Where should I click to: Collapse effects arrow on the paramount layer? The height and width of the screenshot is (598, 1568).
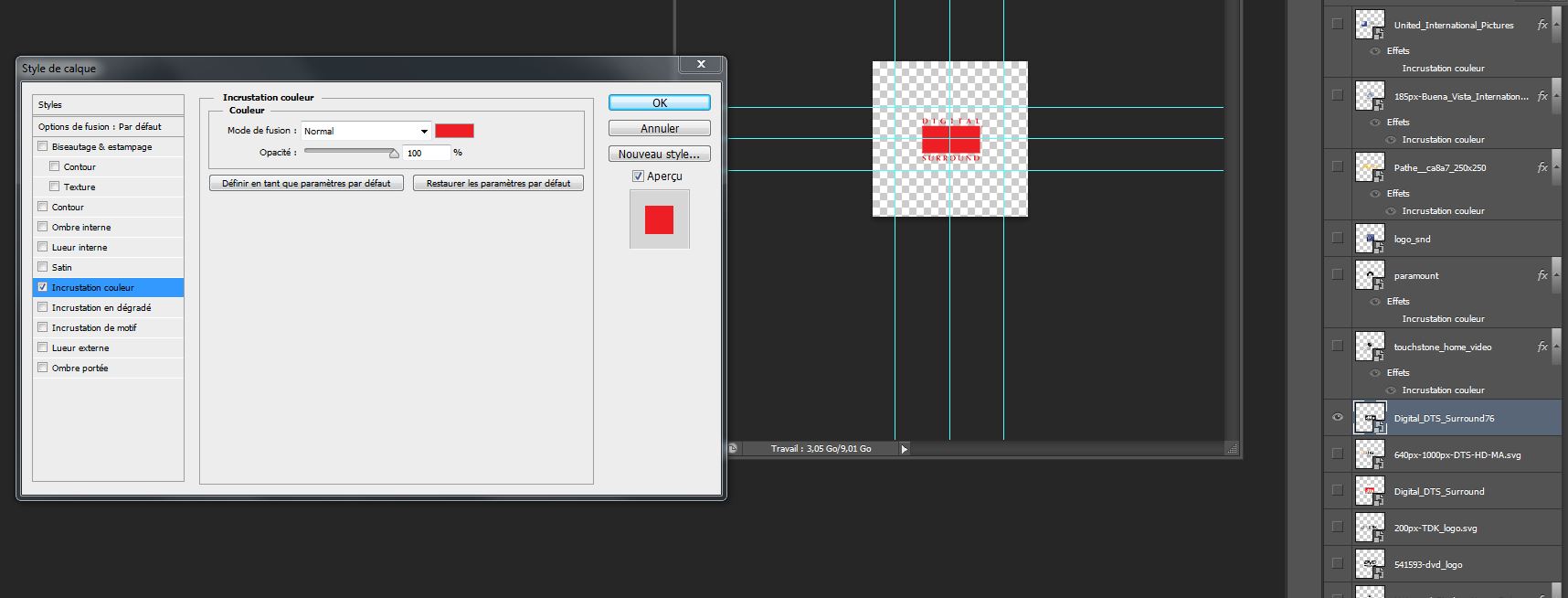click(1557, 275)
